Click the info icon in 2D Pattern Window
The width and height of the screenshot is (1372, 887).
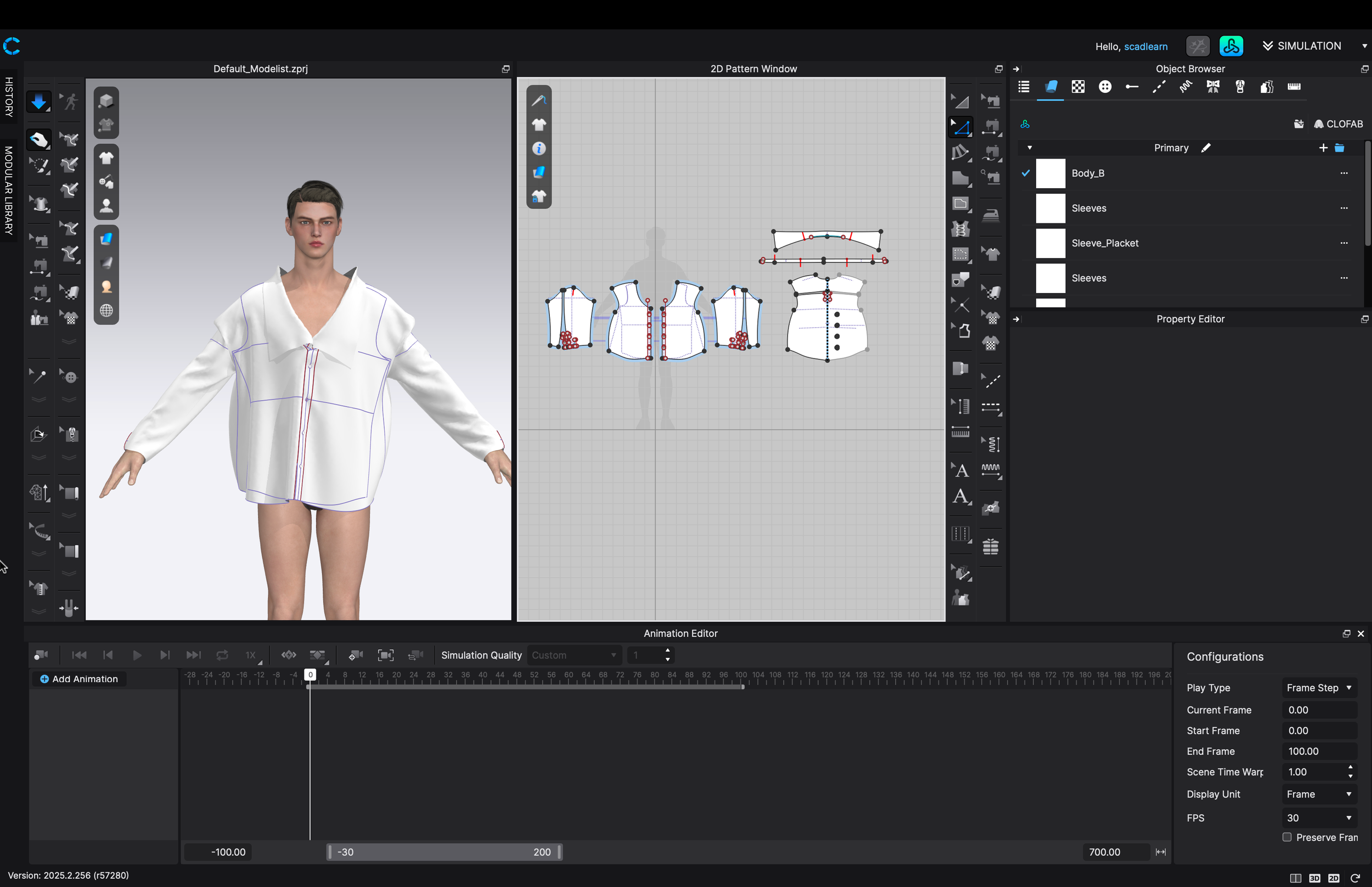pos(538,149)
